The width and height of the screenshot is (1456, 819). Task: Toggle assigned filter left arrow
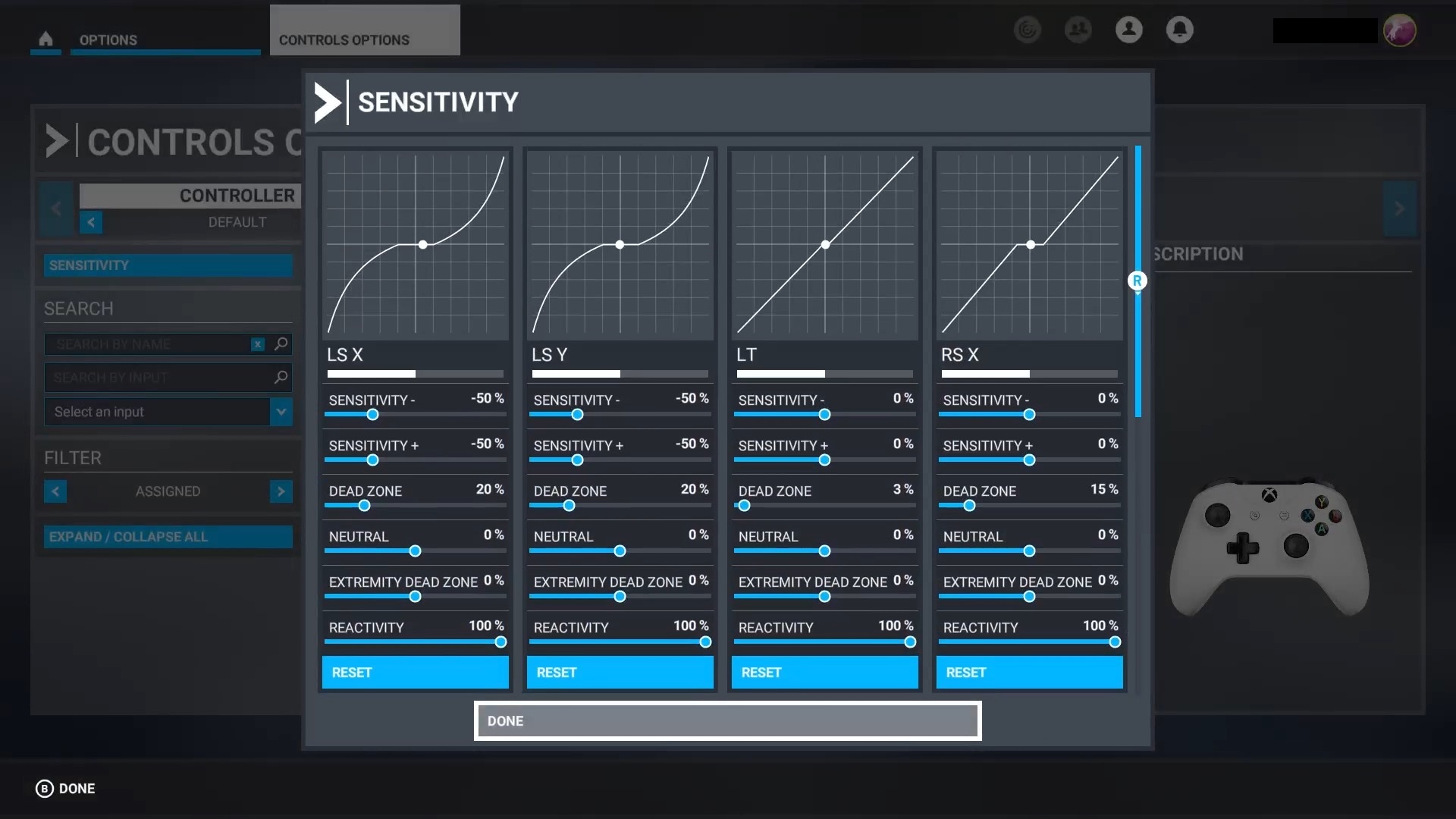[54, 491]
